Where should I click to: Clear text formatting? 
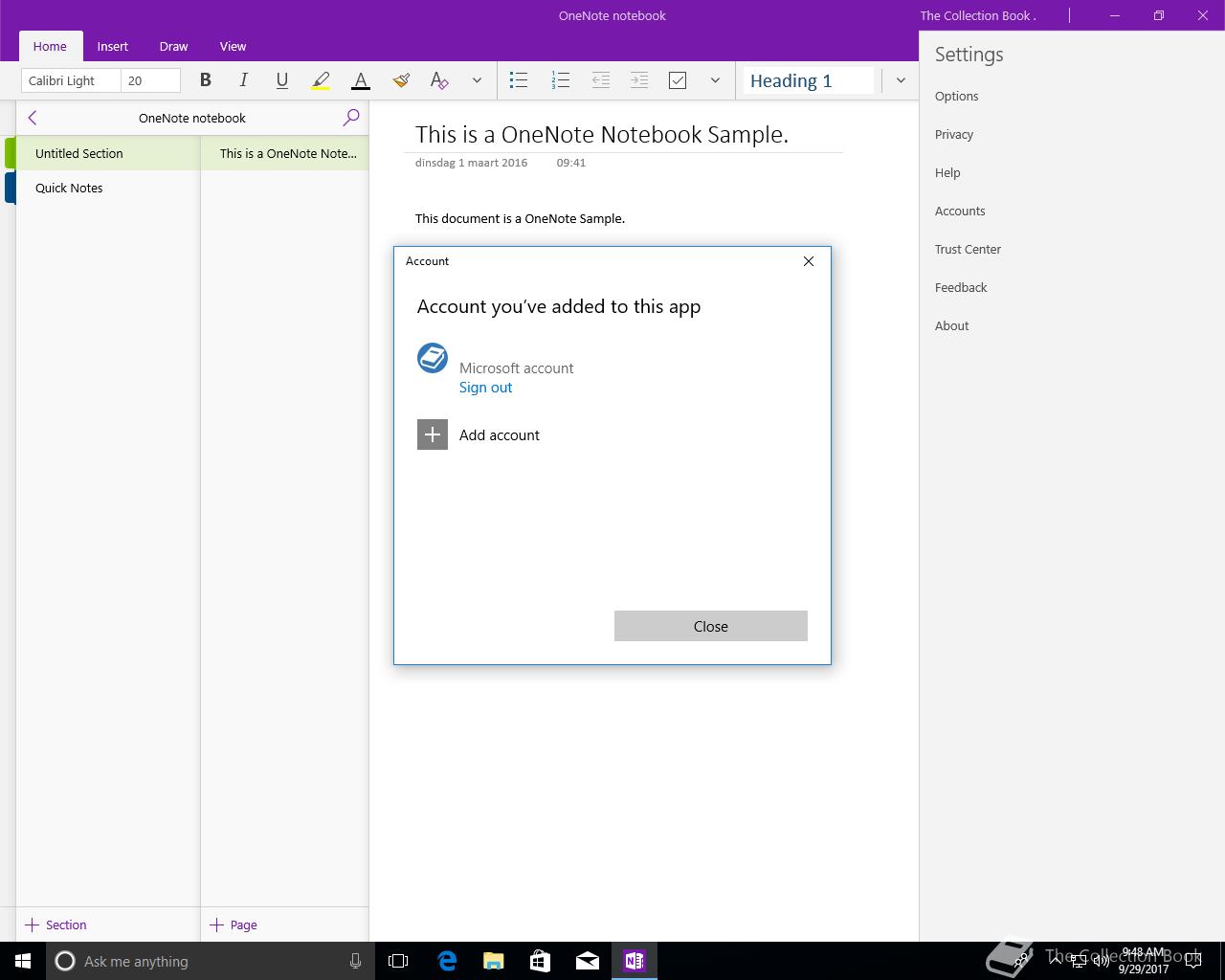coord(439,80)
